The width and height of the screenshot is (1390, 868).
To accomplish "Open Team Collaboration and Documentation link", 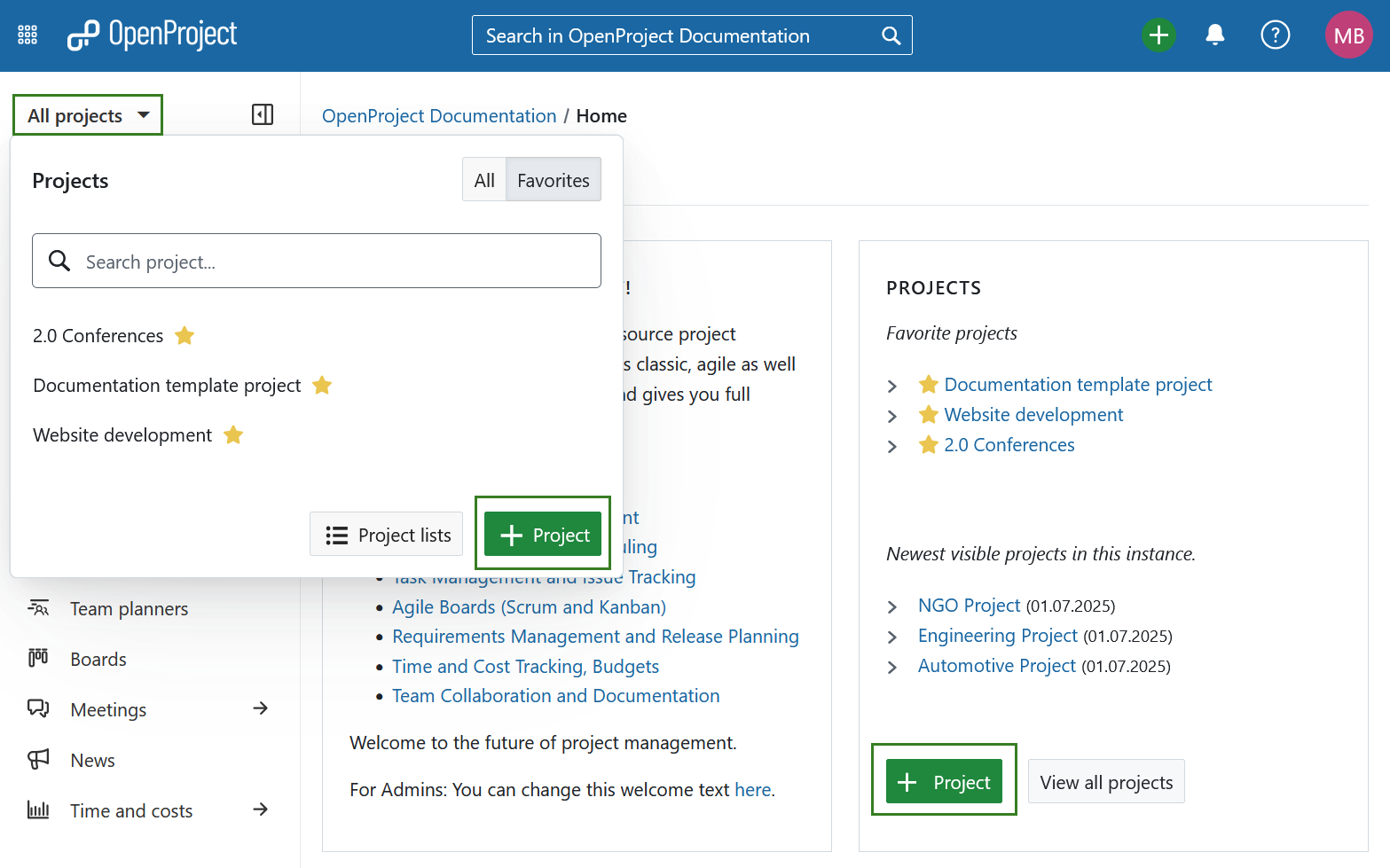I will (555, 695).
